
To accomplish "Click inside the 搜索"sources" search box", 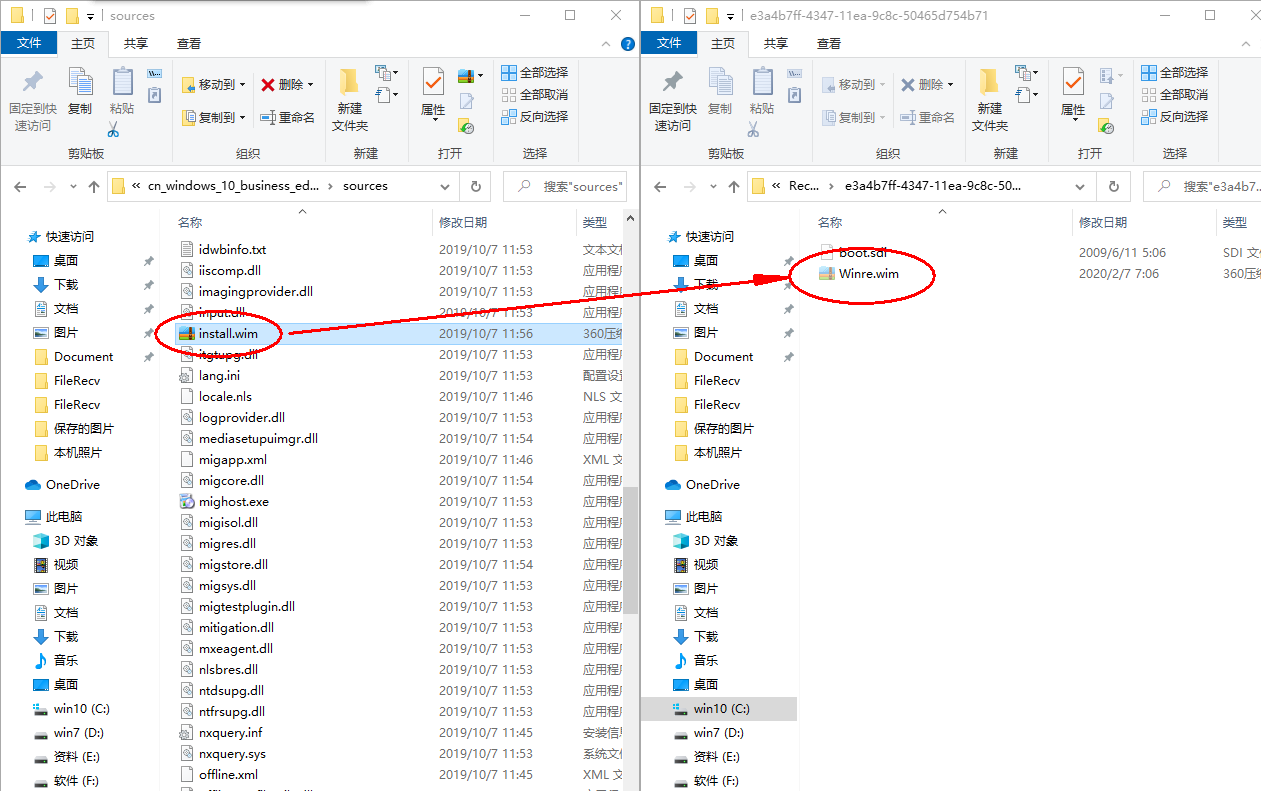I will tap(573, 186).
